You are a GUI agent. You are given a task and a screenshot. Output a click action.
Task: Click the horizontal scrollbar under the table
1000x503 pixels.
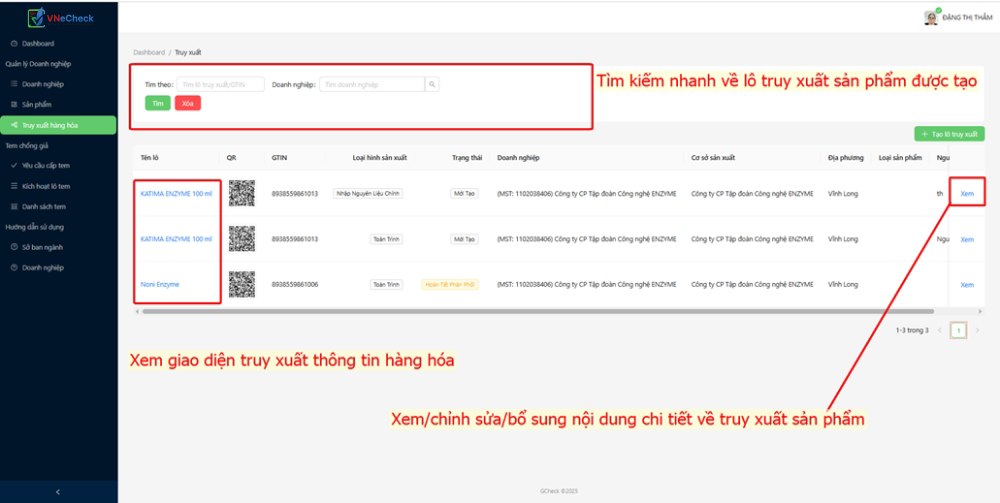coord(538,311)
